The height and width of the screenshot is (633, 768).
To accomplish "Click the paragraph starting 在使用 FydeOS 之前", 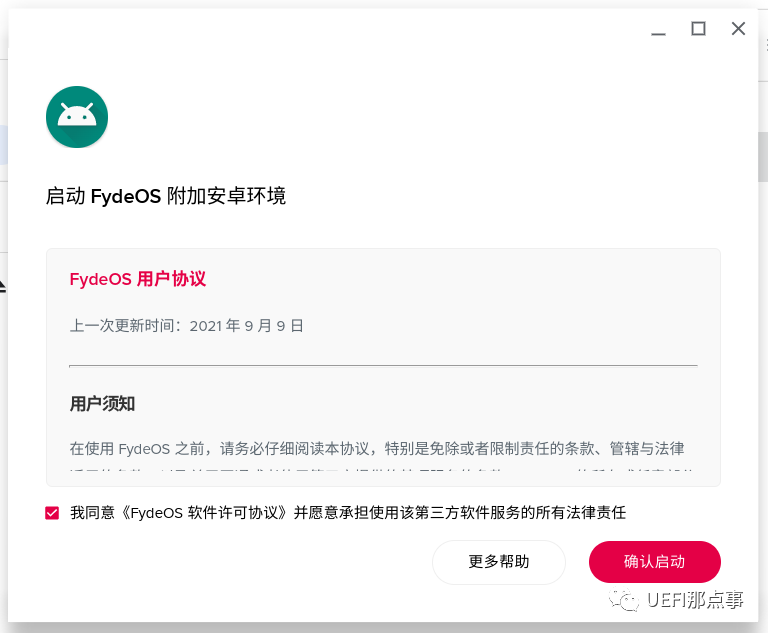I will 376,448.
